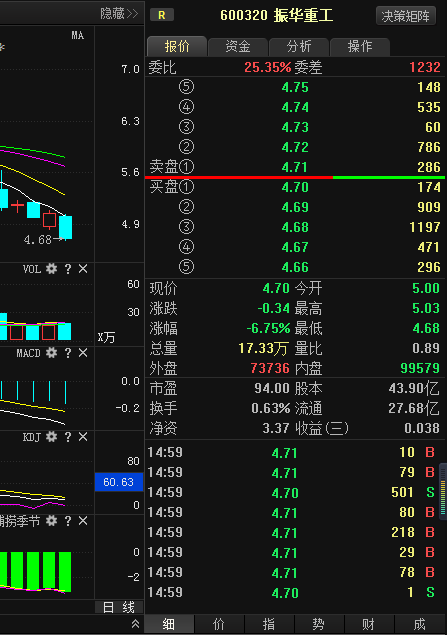447x635 pixels.
Task: Click 委比 value 25.35%
Action: pyautogui.click(x=268, y=67)
